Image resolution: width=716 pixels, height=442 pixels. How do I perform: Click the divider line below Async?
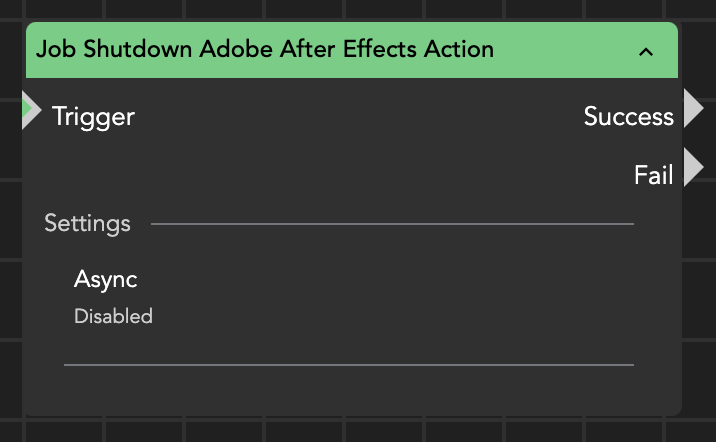[x=348, y=365]
